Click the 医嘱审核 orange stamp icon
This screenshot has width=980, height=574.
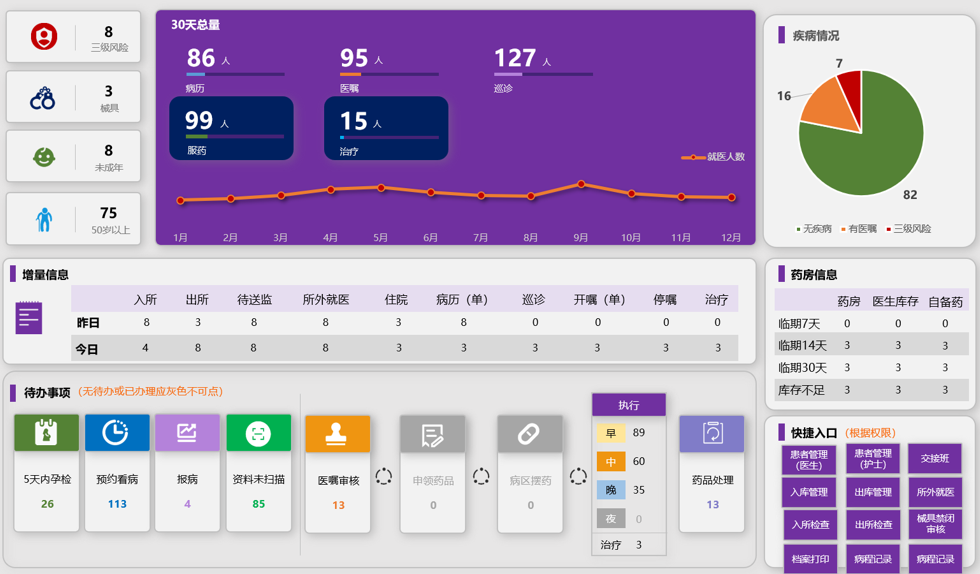(x=337, y=434)
